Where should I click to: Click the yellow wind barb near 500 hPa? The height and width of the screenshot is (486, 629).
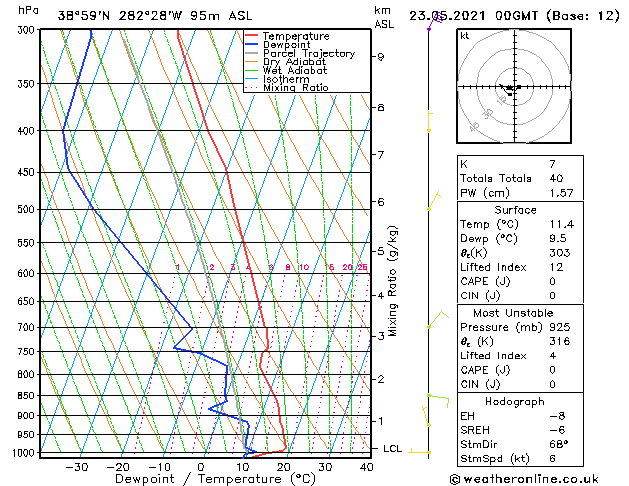[434, 200]
